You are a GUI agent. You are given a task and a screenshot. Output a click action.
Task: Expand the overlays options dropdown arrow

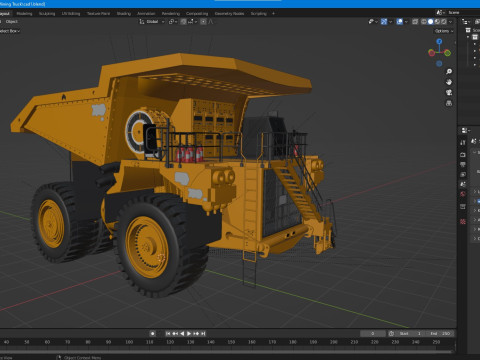pos(406,22)
